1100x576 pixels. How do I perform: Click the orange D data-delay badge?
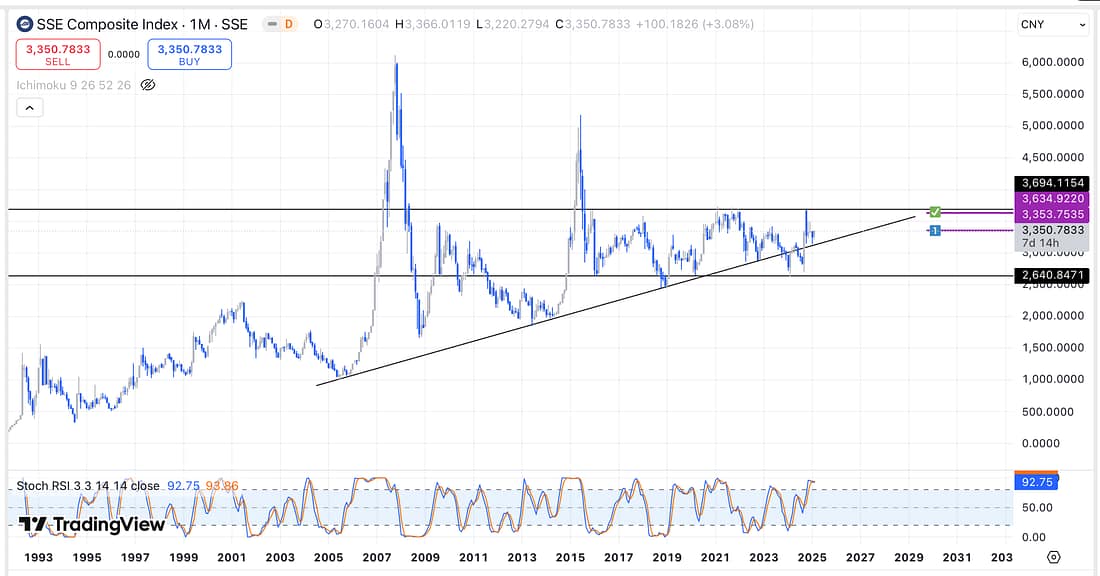289,24
